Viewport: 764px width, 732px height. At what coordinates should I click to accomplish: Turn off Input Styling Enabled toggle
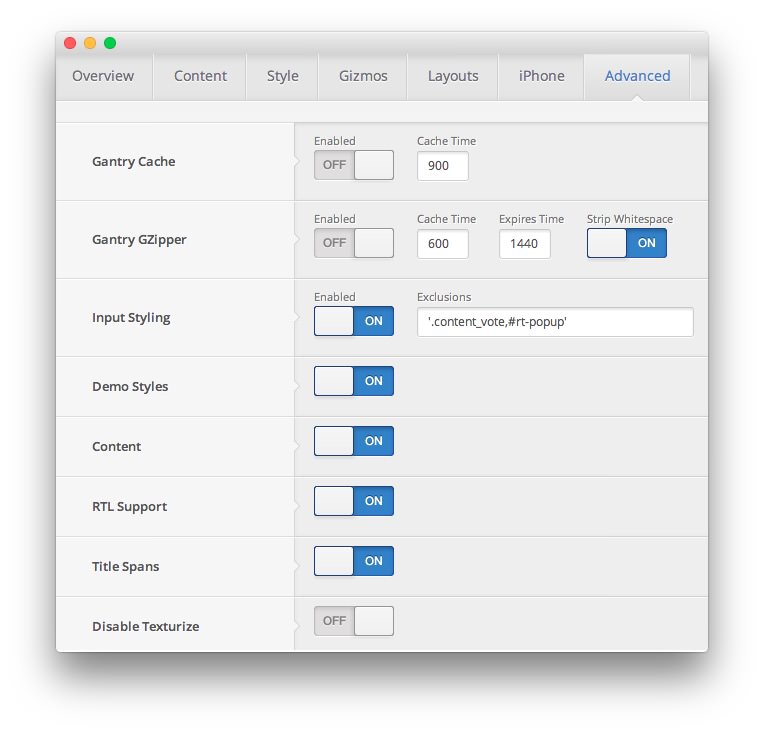point(354,321)
